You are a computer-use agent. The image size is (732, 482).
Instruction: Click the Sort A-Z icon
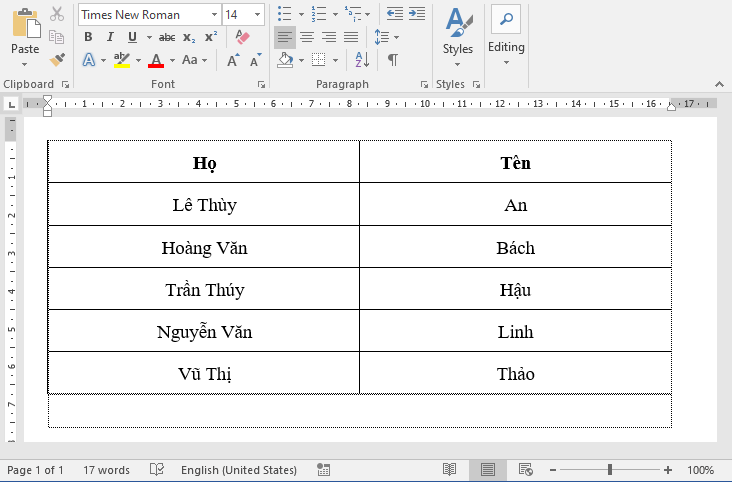[362, 60]
